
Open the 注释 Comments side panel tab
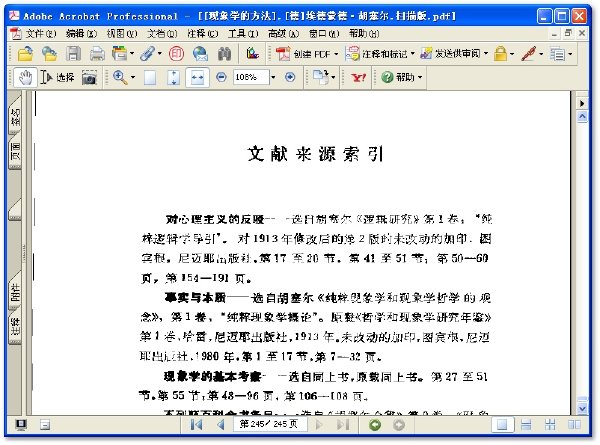[15, 326]
